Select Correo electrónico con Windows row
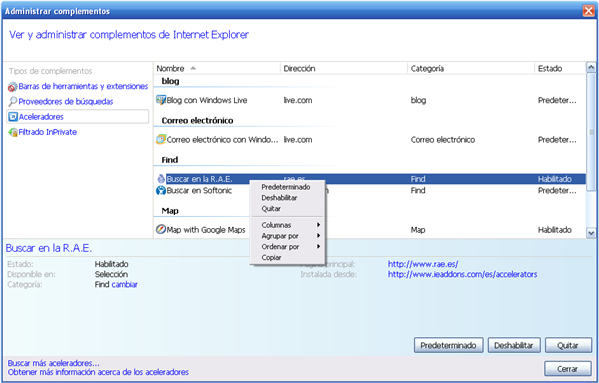The image size is (599, 383). click(x=369, y=139)
